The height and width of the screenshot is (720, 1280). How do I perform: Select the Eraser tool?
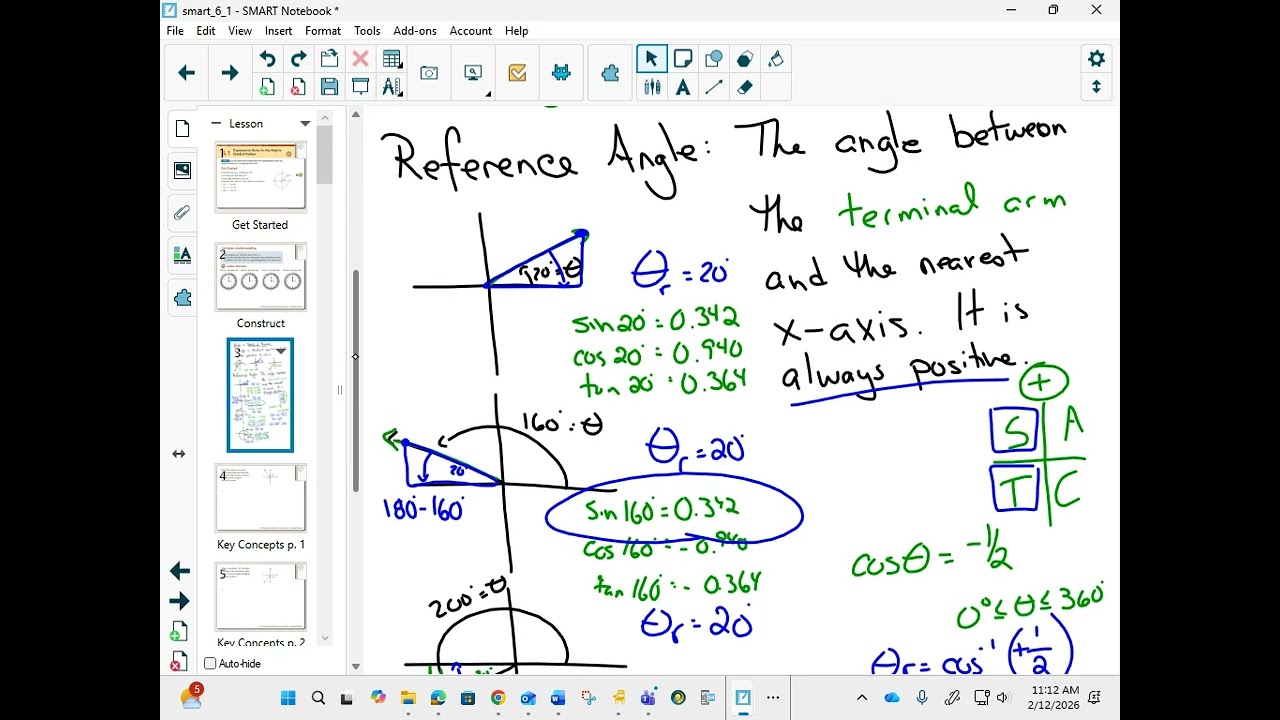[x=745, y=87]
